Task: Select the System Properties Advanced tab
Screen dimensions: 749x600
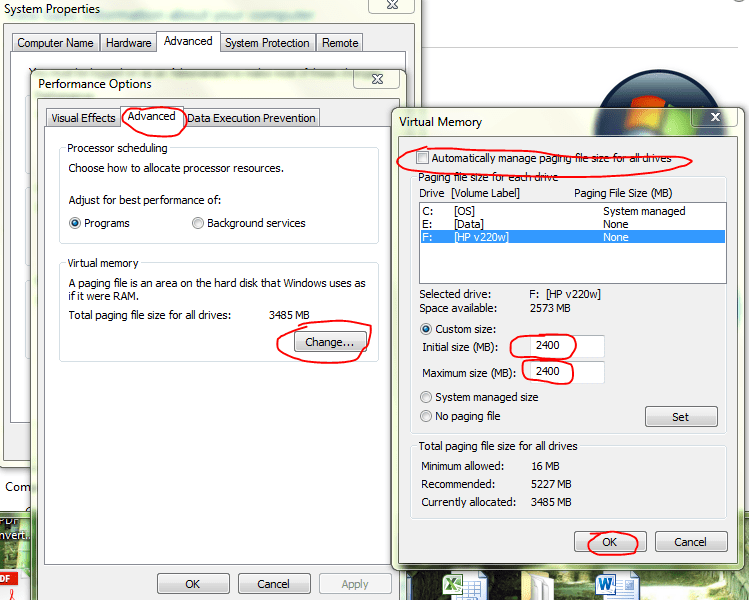Action: (x=188, y=42)
